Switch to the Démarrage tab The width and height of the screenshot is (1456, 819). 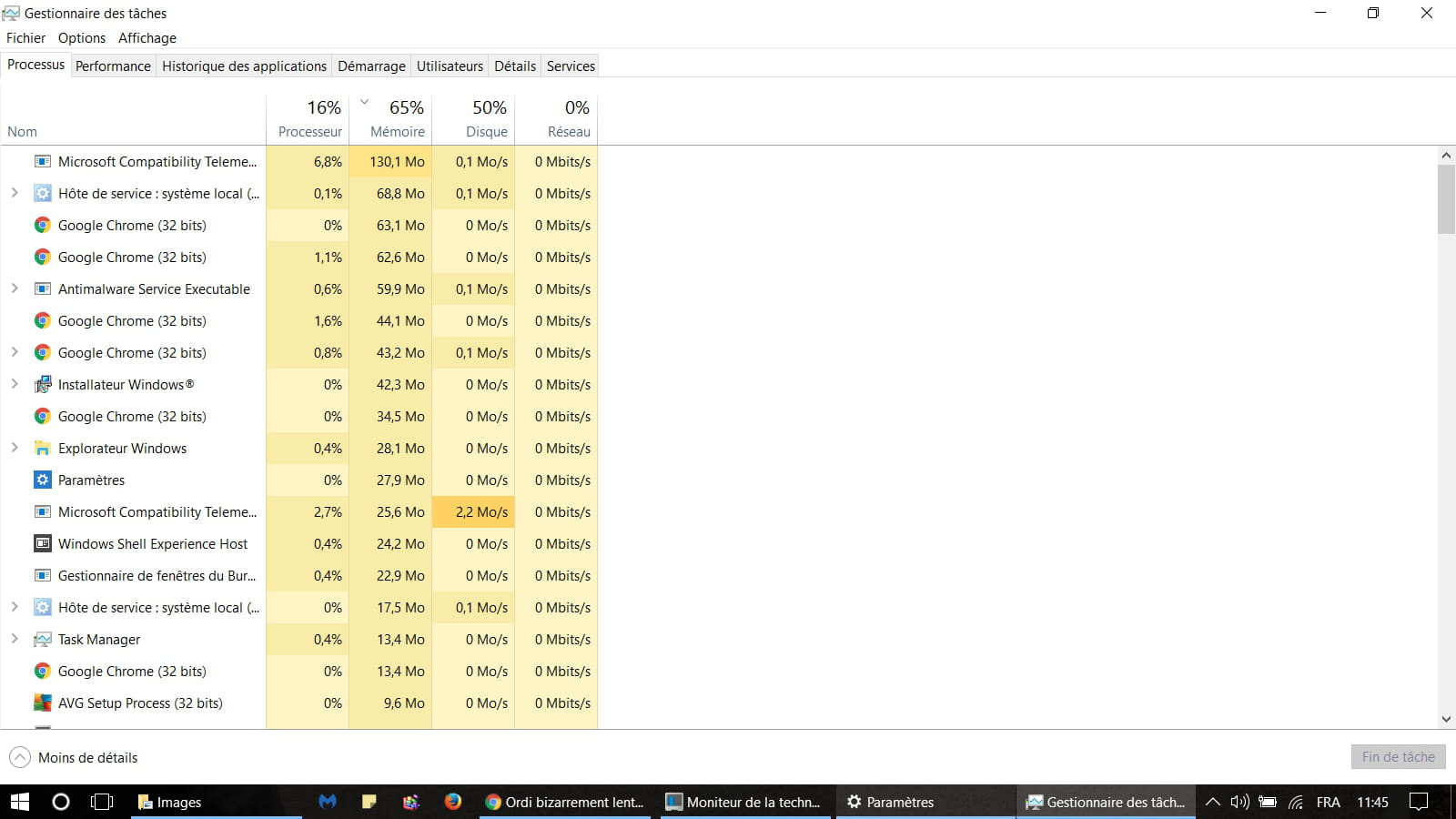pos(371,66)
